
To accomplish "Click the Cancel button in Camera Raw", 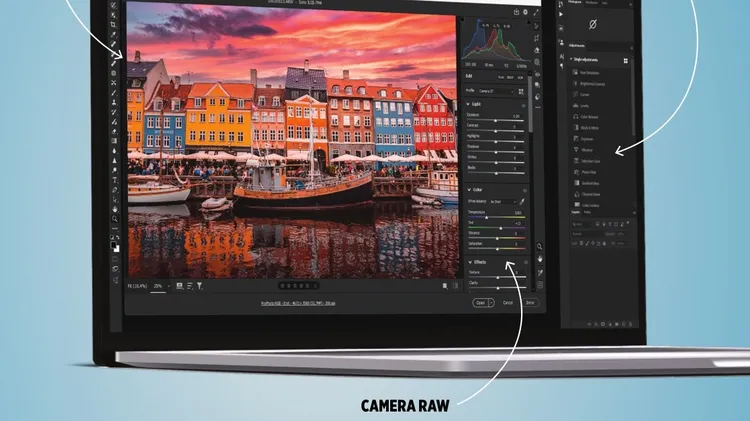I will point(508,302).
